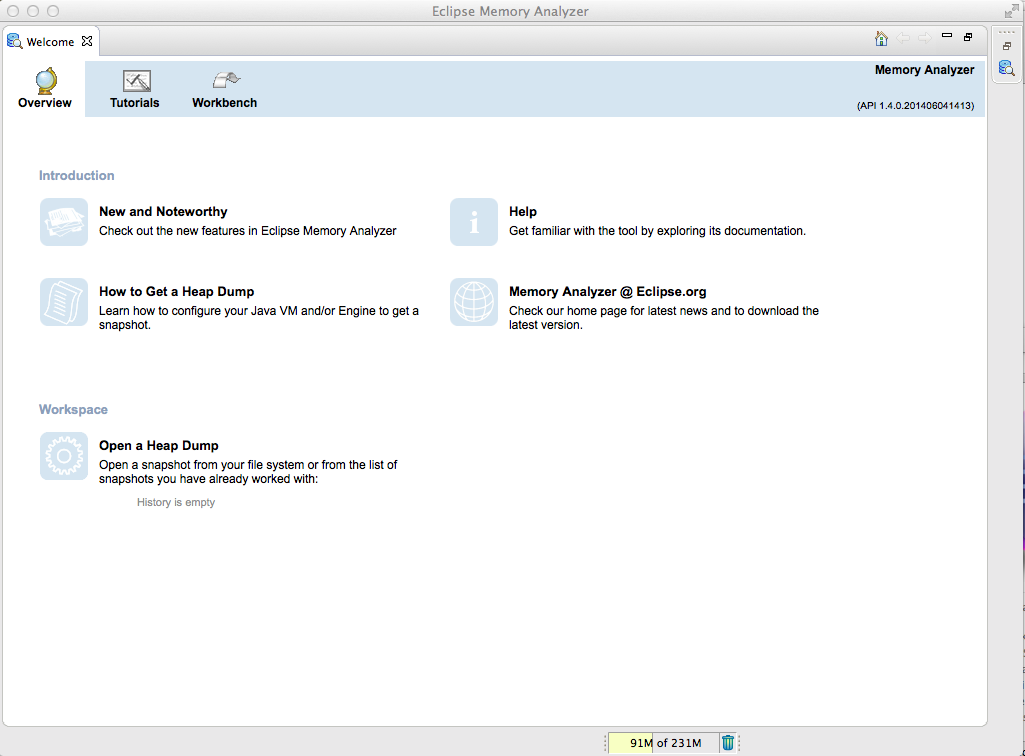The width and height of the screenshot is (1025, 756).
Task: Click the 'Memory Analyzer' header title
Action: point(924,70)
